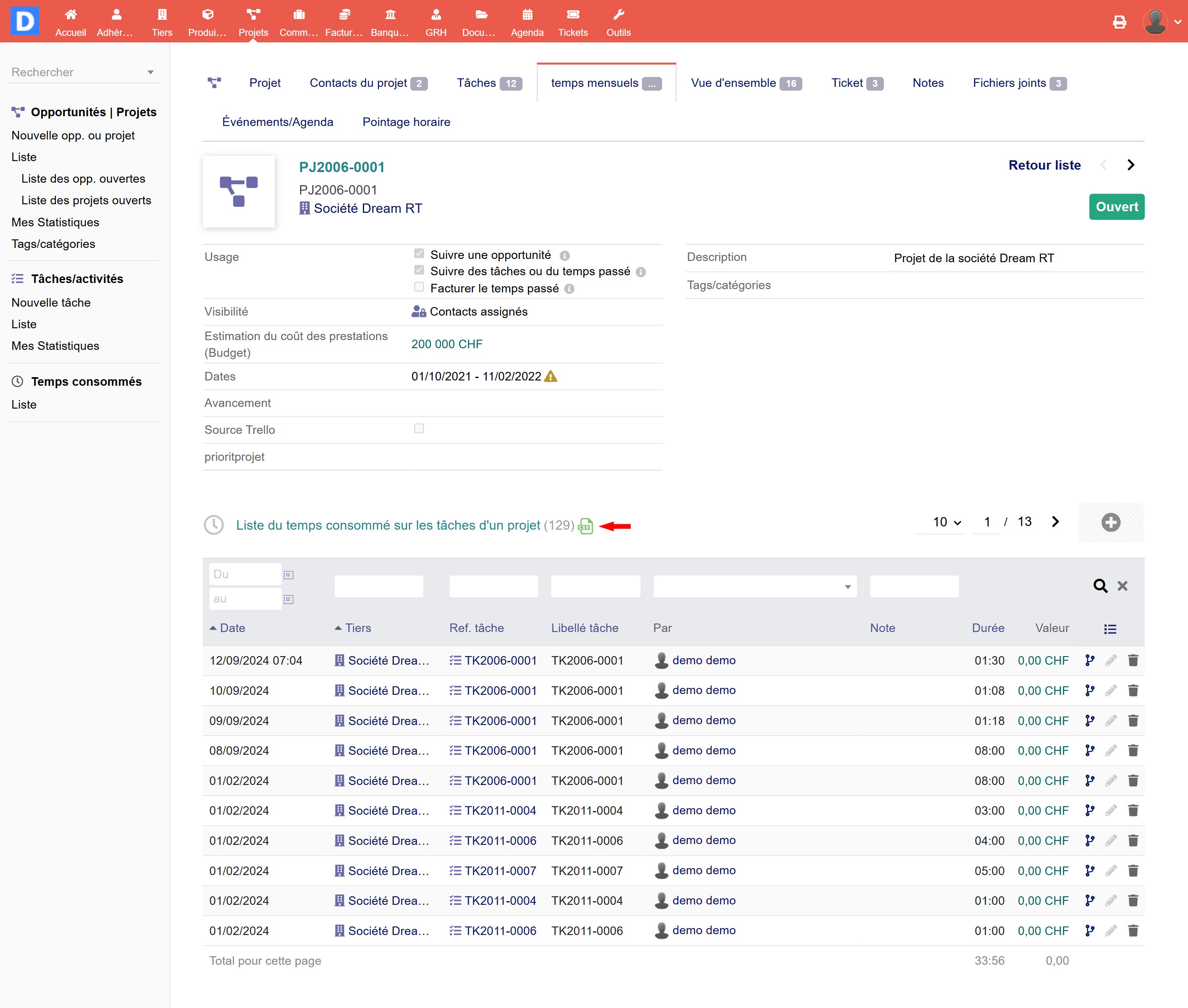Click the Retour liste link
The width and height of the screenshot is (1188, 1008).
1044,165
